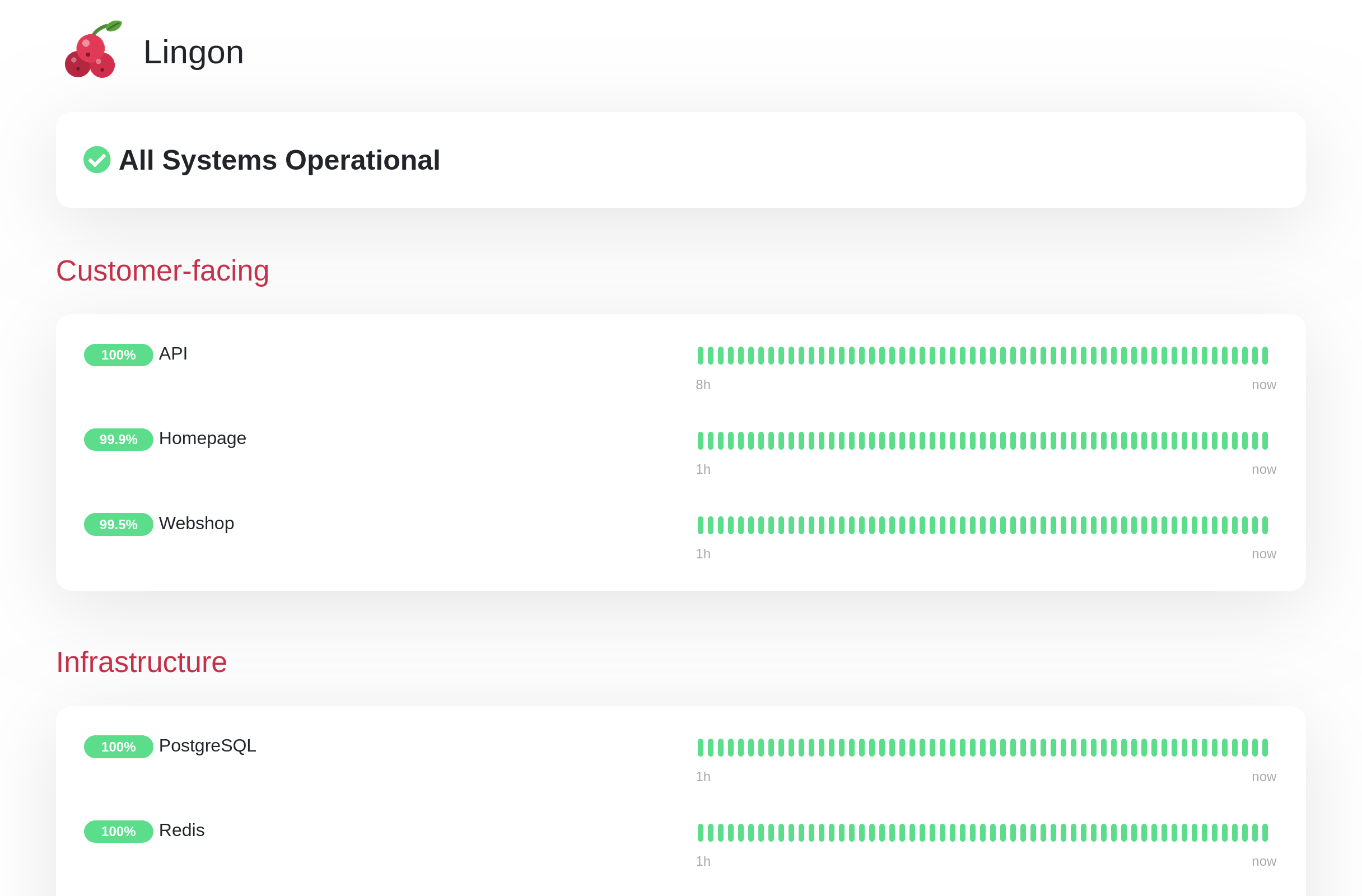Click the now label under Webshop history
This screenshot has width=1362, height=896.
click(1263, 554)
